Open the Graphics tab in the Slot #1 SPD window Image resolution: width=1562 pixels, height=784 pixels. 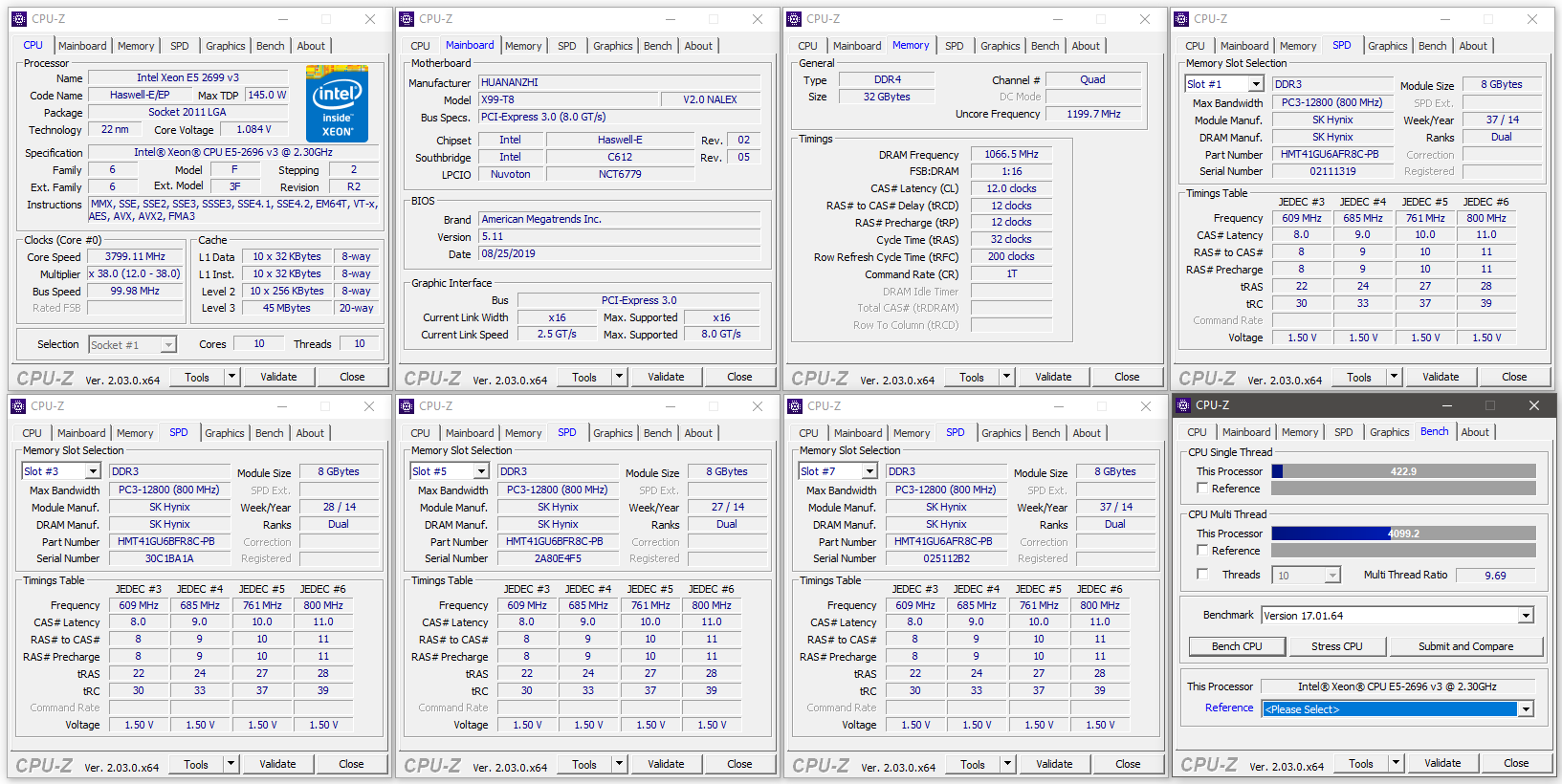pos(1388,46)
